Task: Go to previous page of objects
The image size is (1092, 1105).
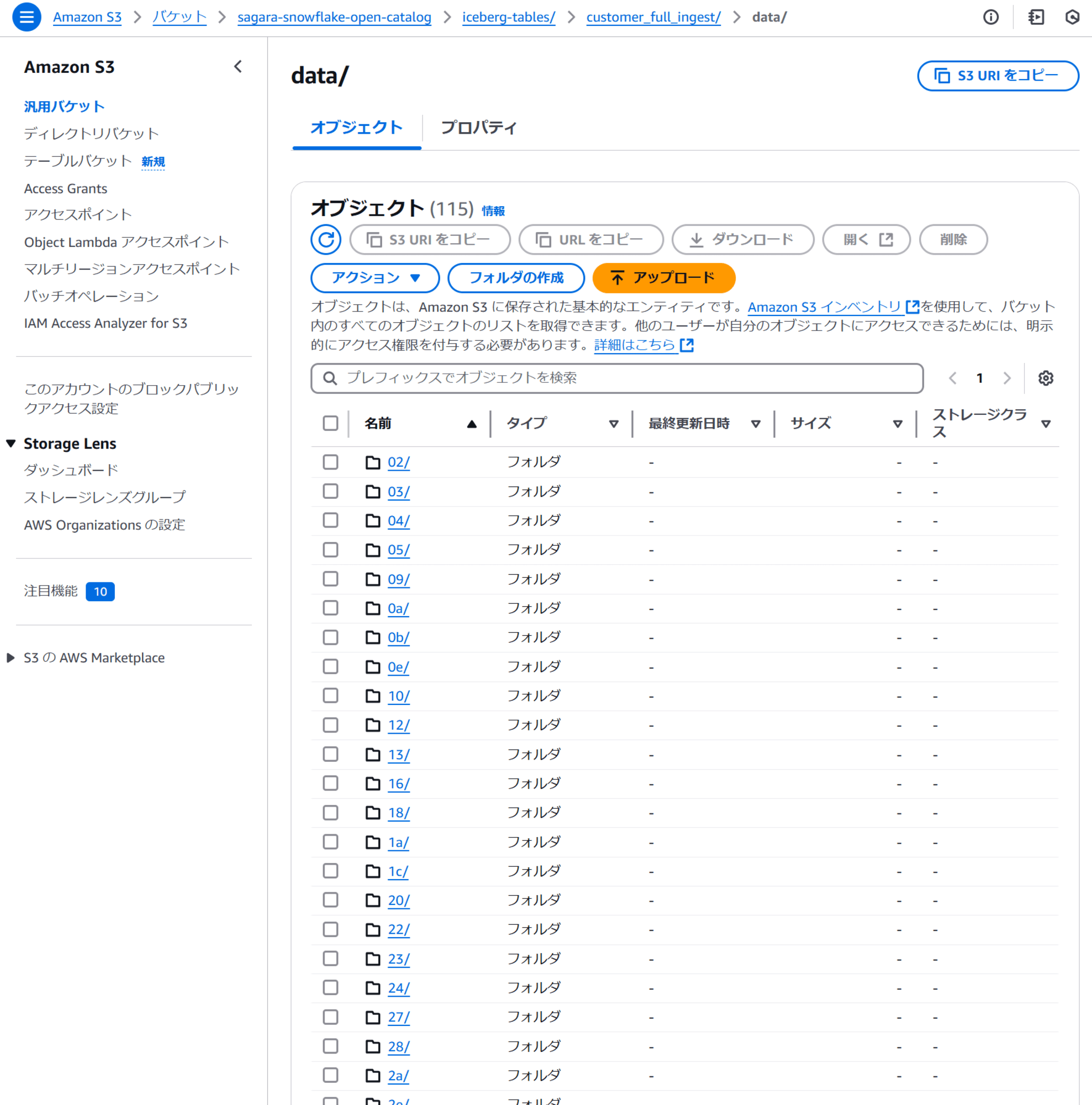Action: 952,378
